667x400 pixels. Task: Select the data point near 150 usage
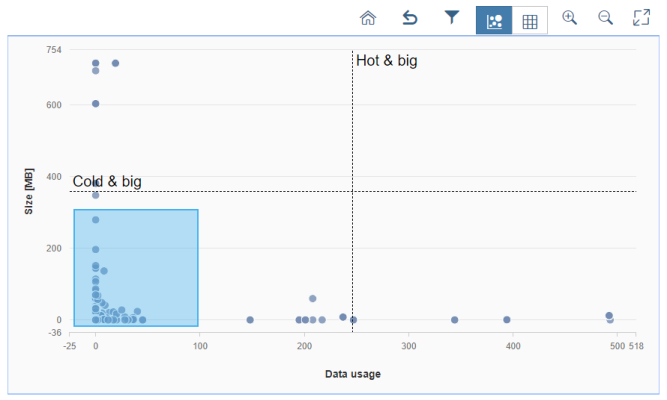tap(250, 320)
